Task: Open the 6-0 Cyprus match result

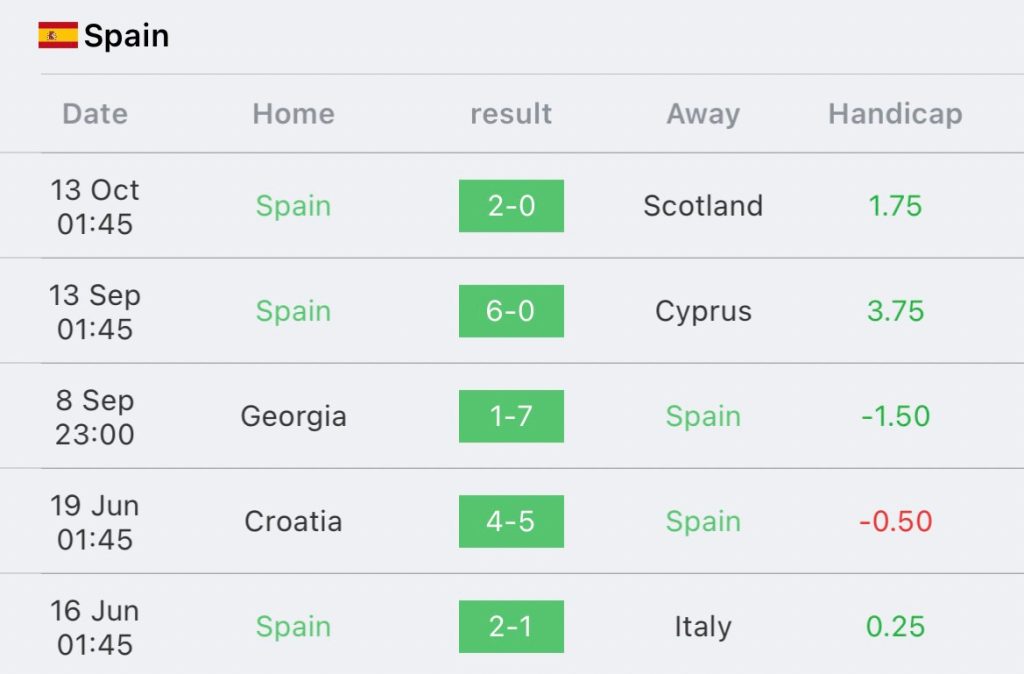Action: pyautogui.click(x=511, y=311)
